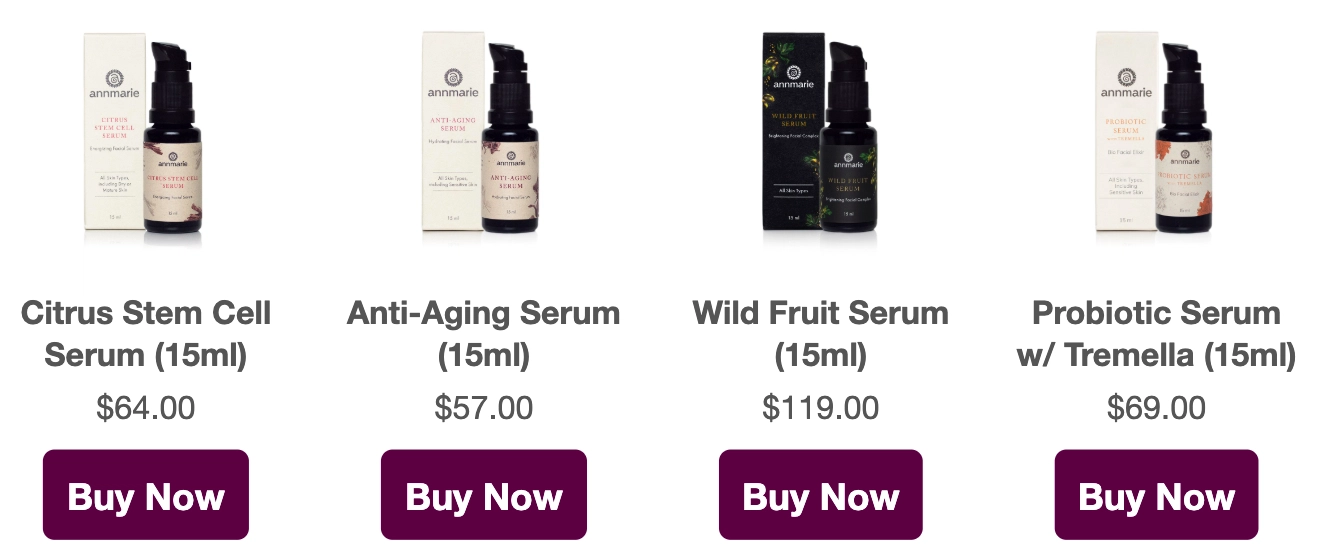
Task: Click Buy Now for Wild Fruit Serum
Action: tap(821, 495)
